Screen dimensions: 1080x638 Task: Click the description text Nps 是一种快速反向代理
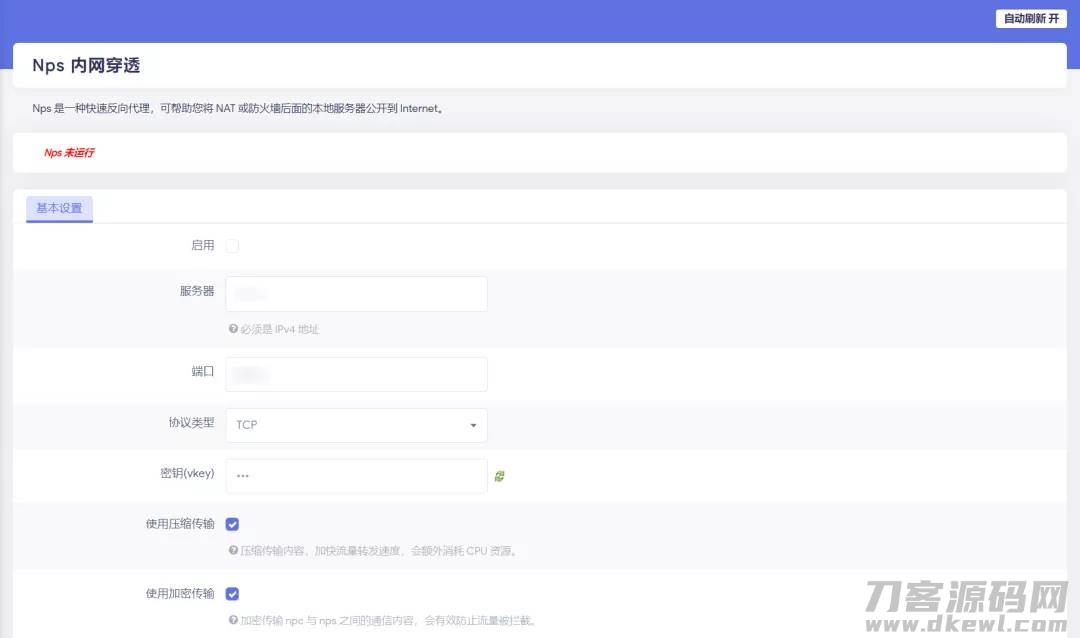pyautogui.click(x=238, y=108)
